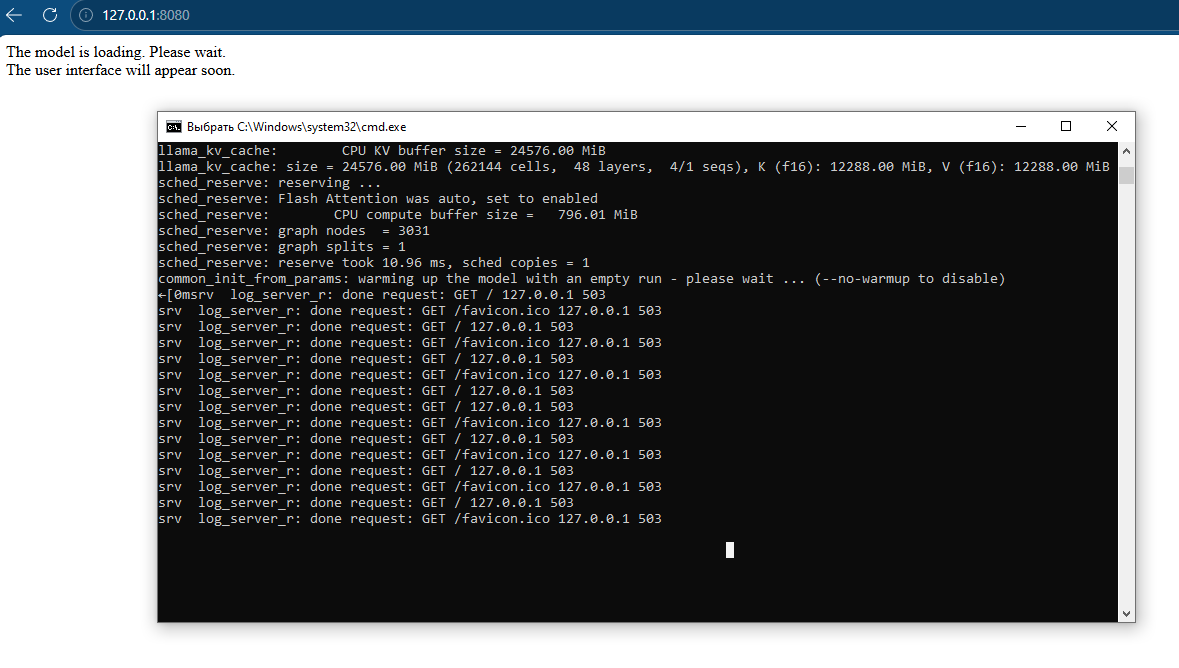Minimize the cmd.exe console window
The height and width of the screenshot is (668, 1179).
click(1020, 127)
